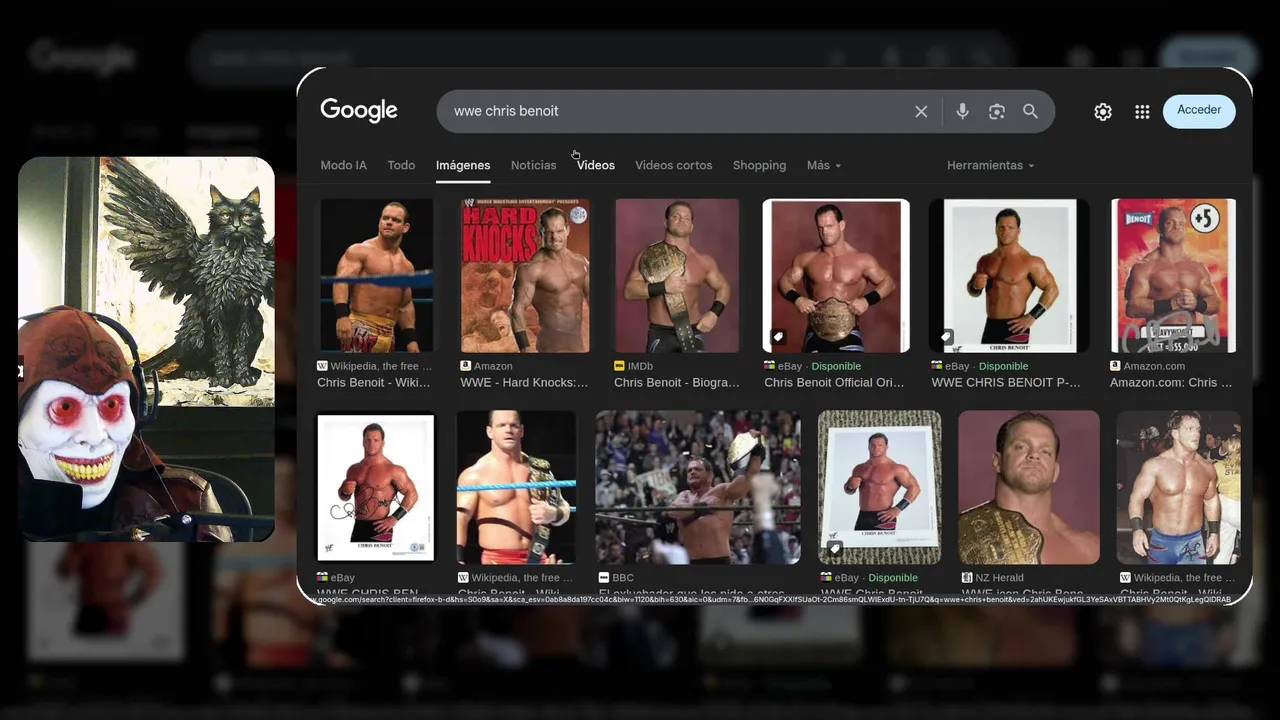The height and width of the screenshot is (720, 1280).
Task: Click 'Chris Benoit - Biogra...' title link
Action: click(x=677, y=382)
